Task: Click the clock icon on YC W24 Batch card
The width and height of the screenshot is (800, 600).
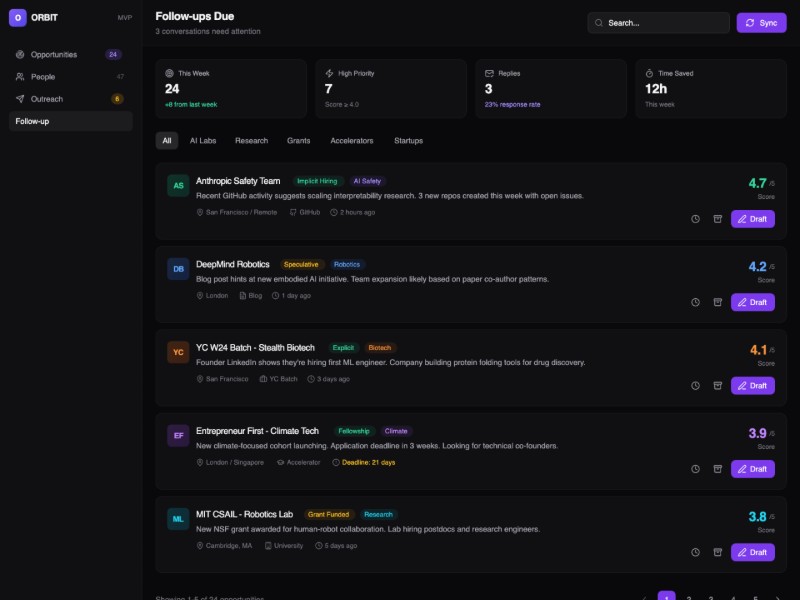Action: (x=696, y=386)
